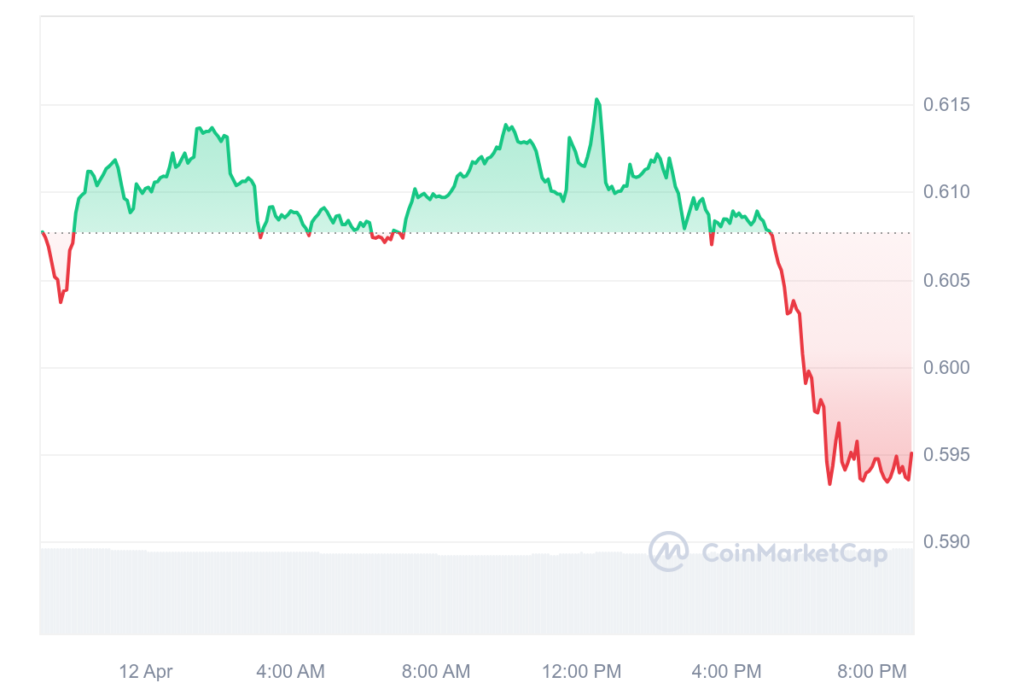Click the lowest red price trough
This screenshot has height=683, width=1024.
[830, 483]
